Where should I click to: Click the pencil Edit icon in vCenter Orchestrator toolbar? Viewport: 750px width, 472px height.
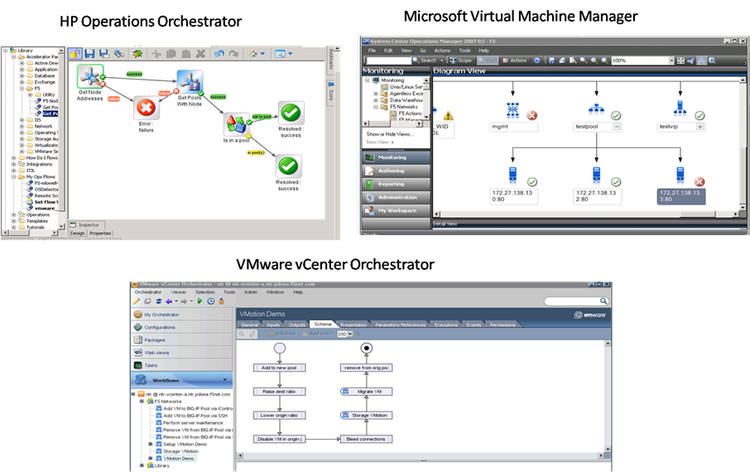(137, 301)
